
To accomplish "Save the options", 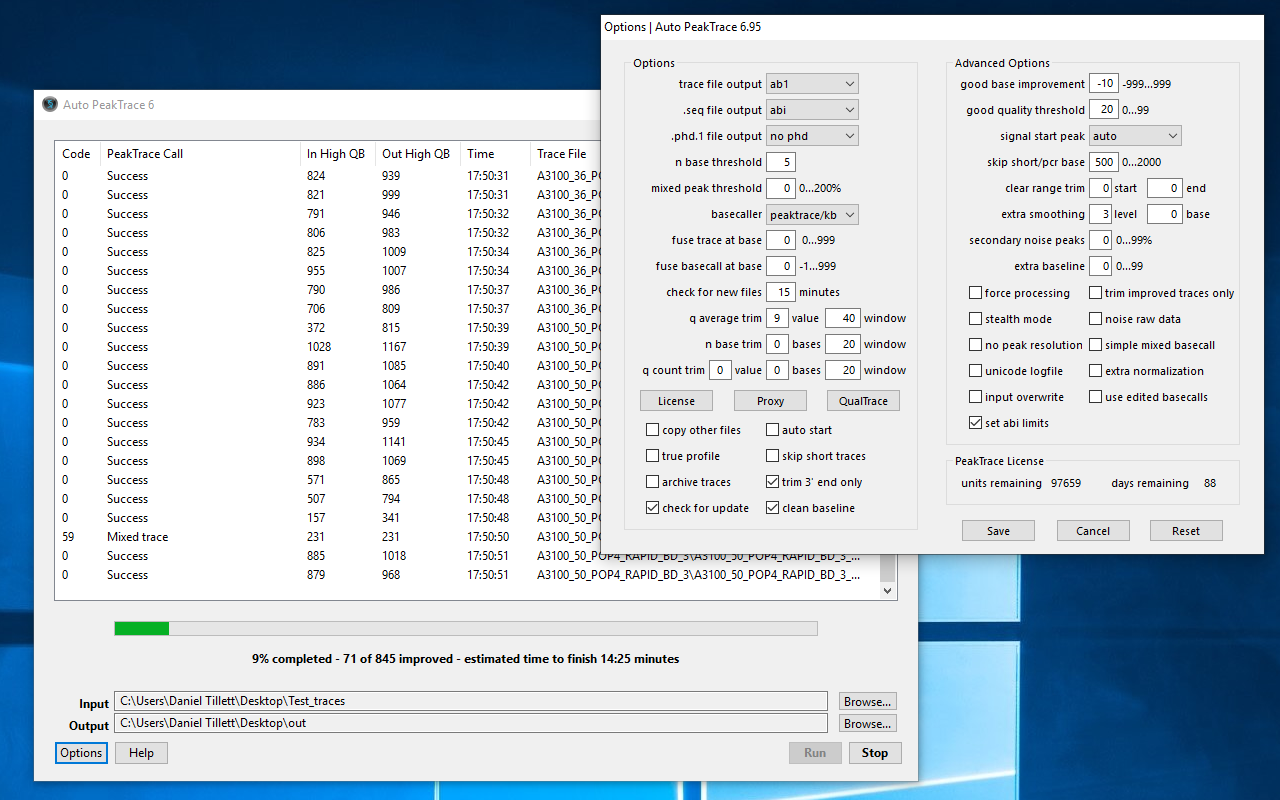I will click(998, 531).
